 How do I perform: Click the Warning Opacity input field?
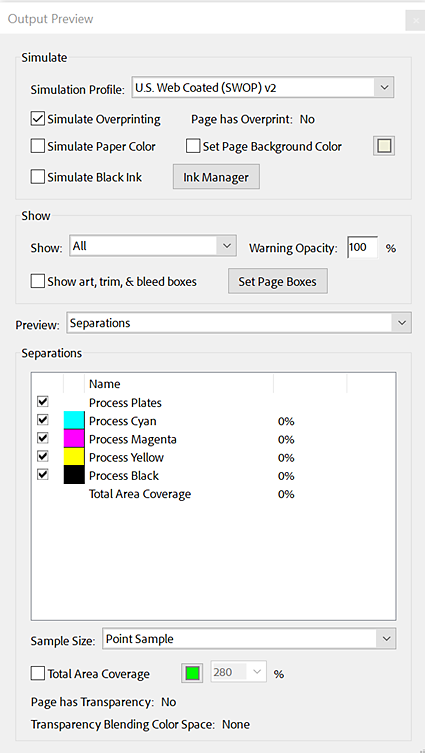pyautogui.click(x=363, y=247)
